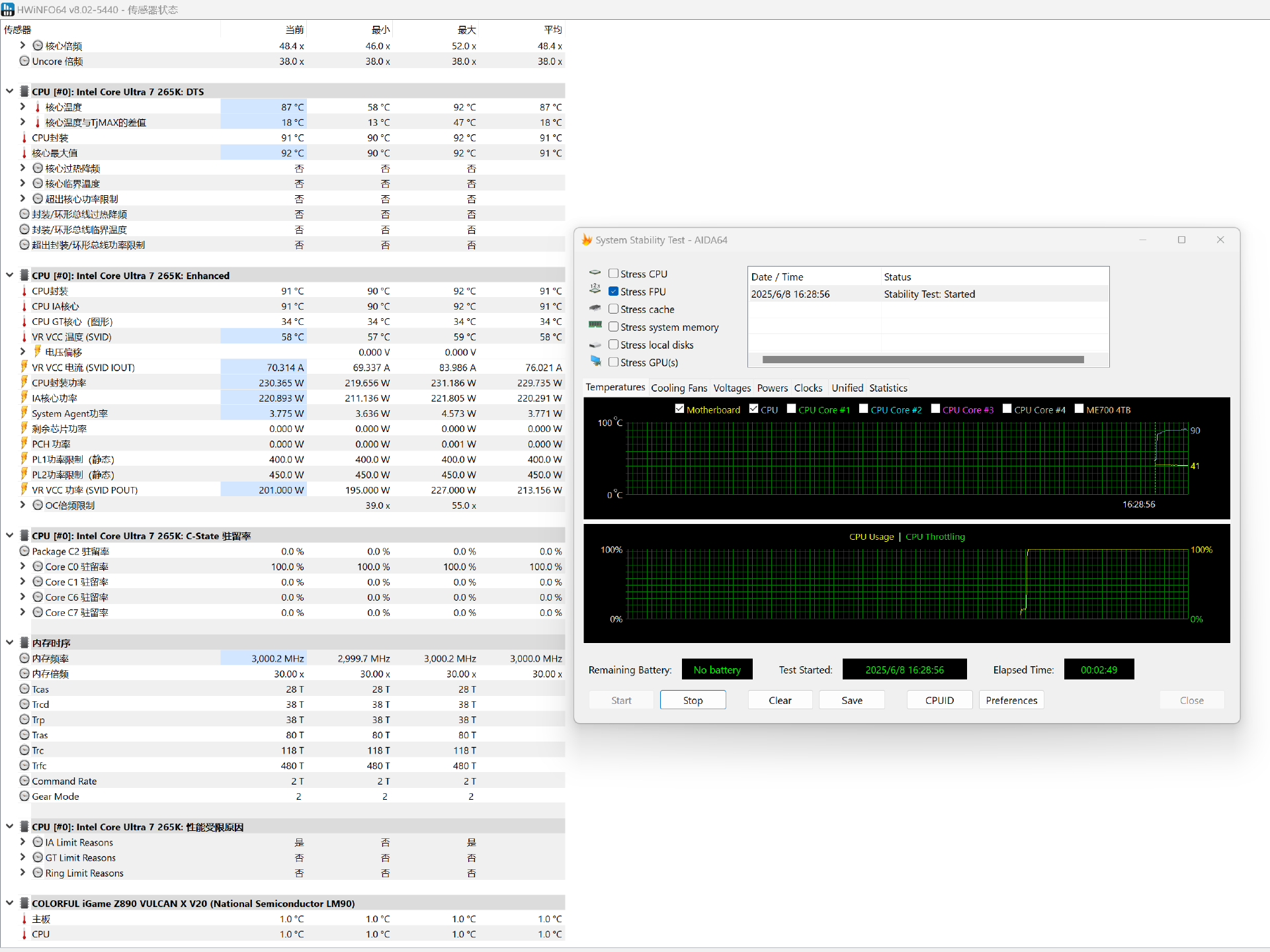Collapse the 内存时序 section
Image resolution: width=1270 pixels, height=952 pixels.
click(9, 642)
